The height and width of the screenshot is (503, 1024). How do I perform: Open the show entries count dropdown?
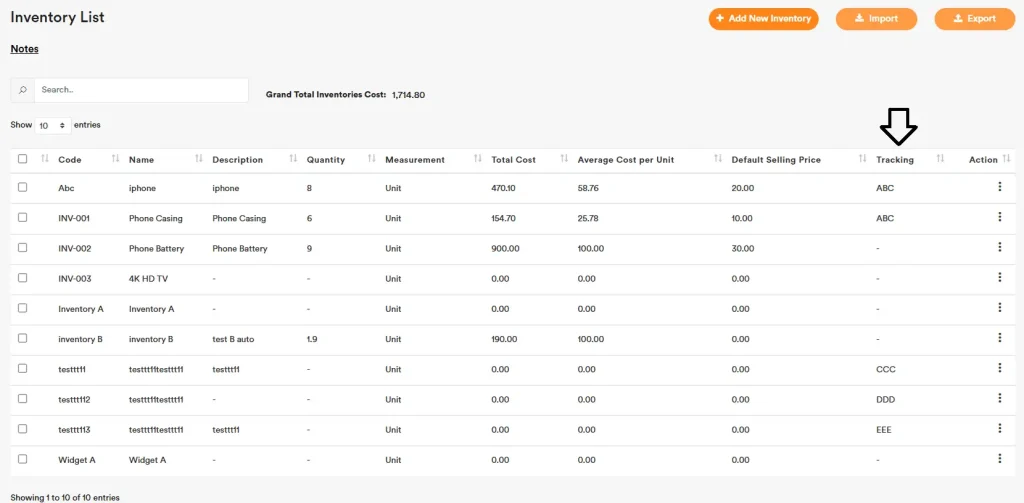click(x=52, y=126)
